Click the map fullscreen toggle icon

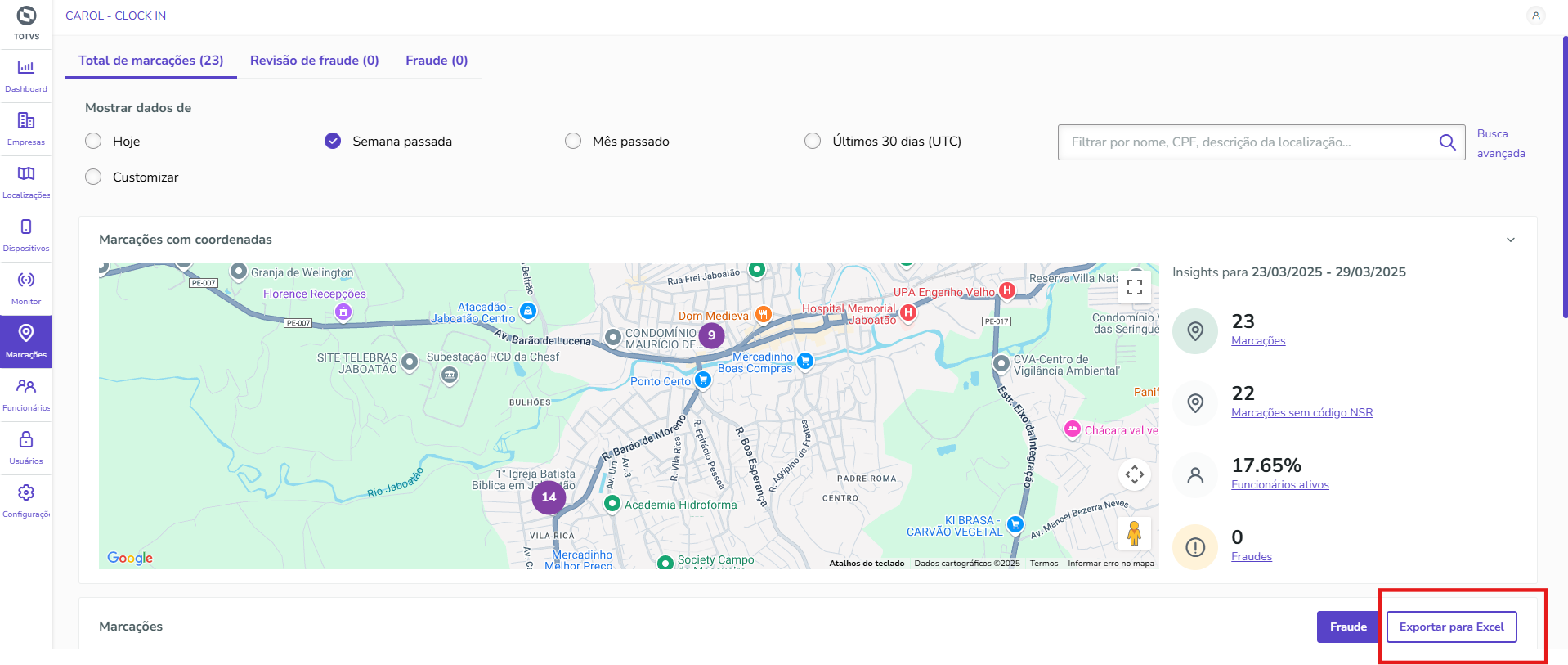1134,287
